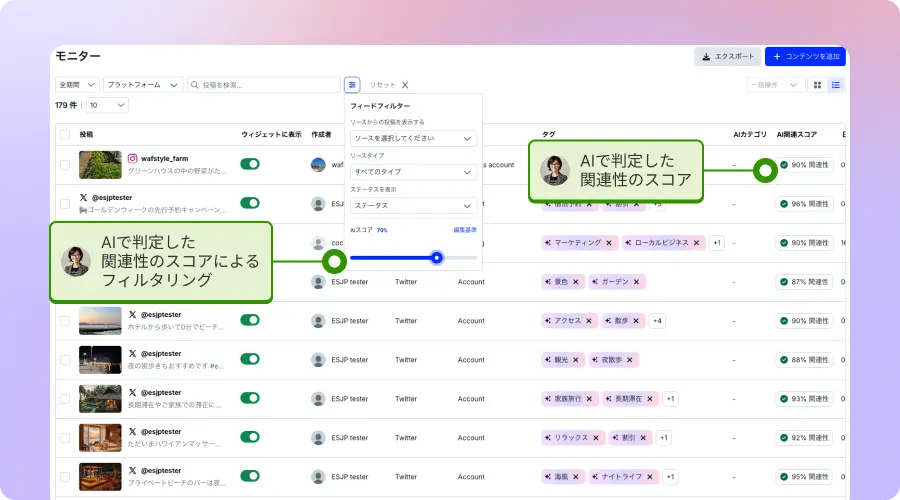Tick the checkbox for the wafstyle_farm post
The height and width of the screenshot is (500, 900).
tap(65, 165)
